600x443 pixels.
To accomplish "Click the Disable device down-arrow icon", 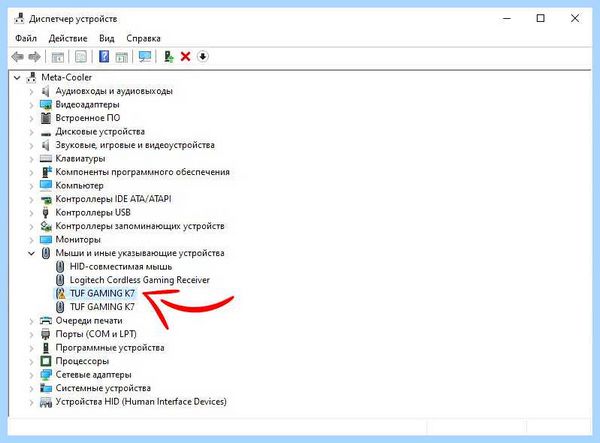I will (202, 57).
